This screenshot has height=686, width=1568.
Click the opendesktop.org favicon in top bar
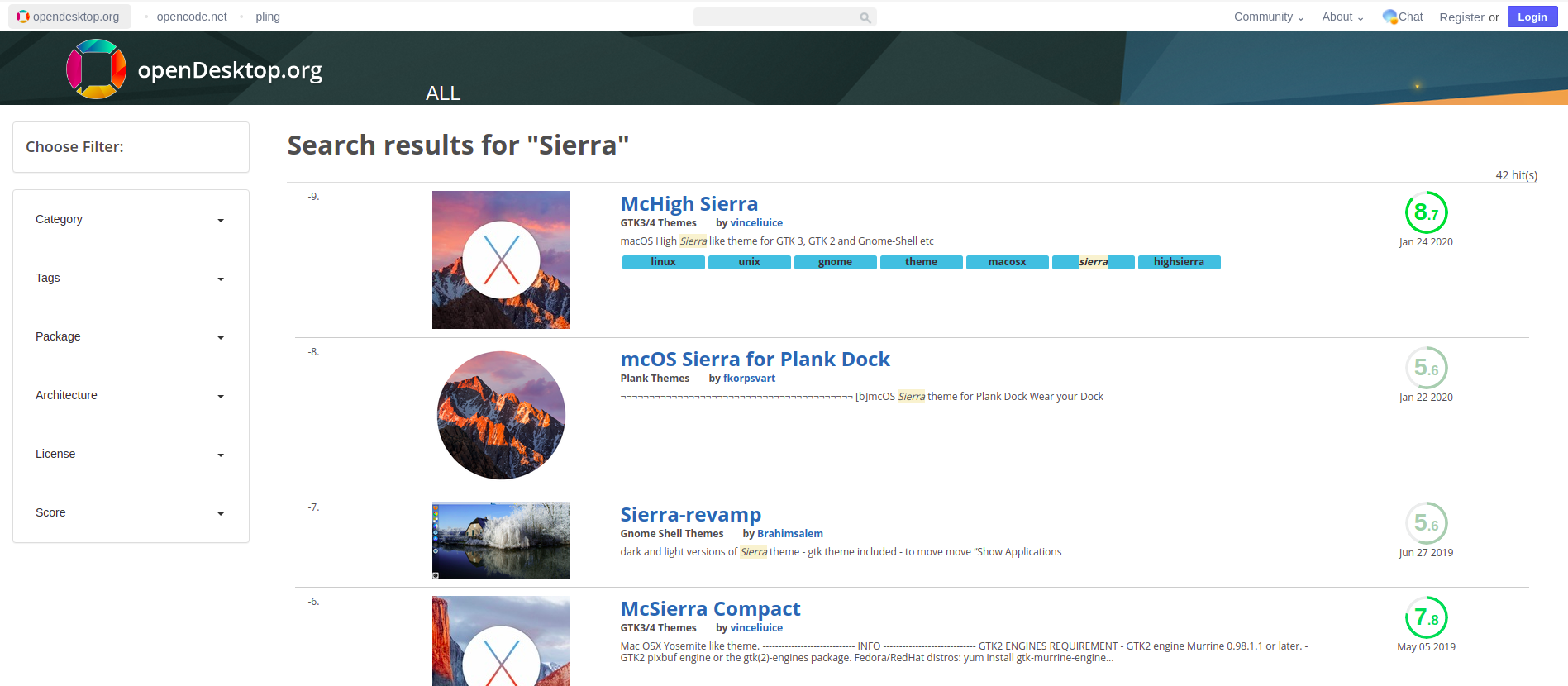pos(23,17)
